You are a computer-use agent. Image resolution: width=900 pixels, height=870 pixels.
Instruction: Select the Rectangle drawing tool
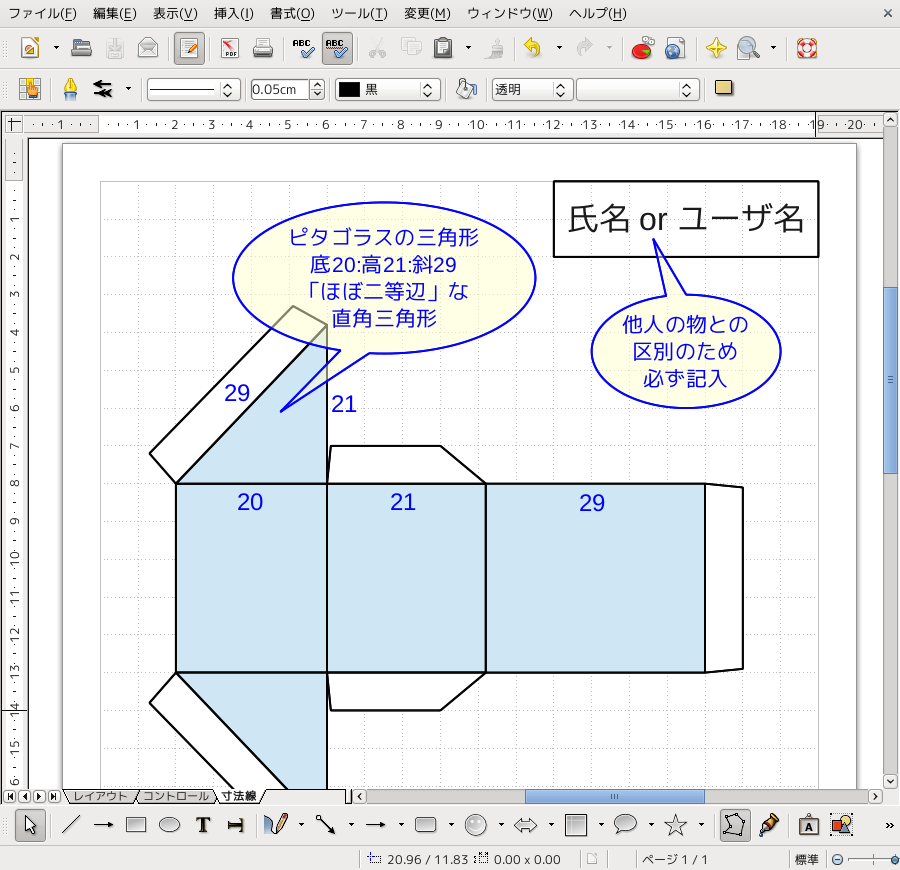pos(137,825)
